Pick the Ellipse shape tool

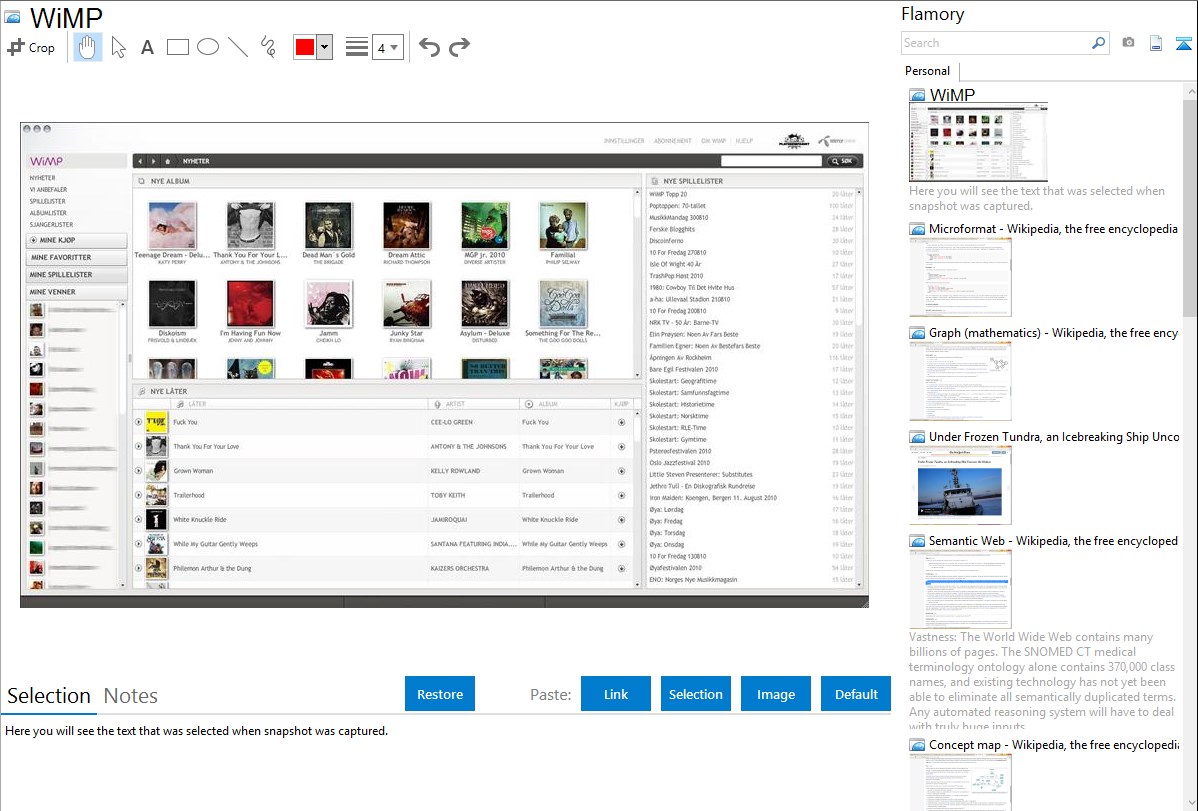pos(208,47)
